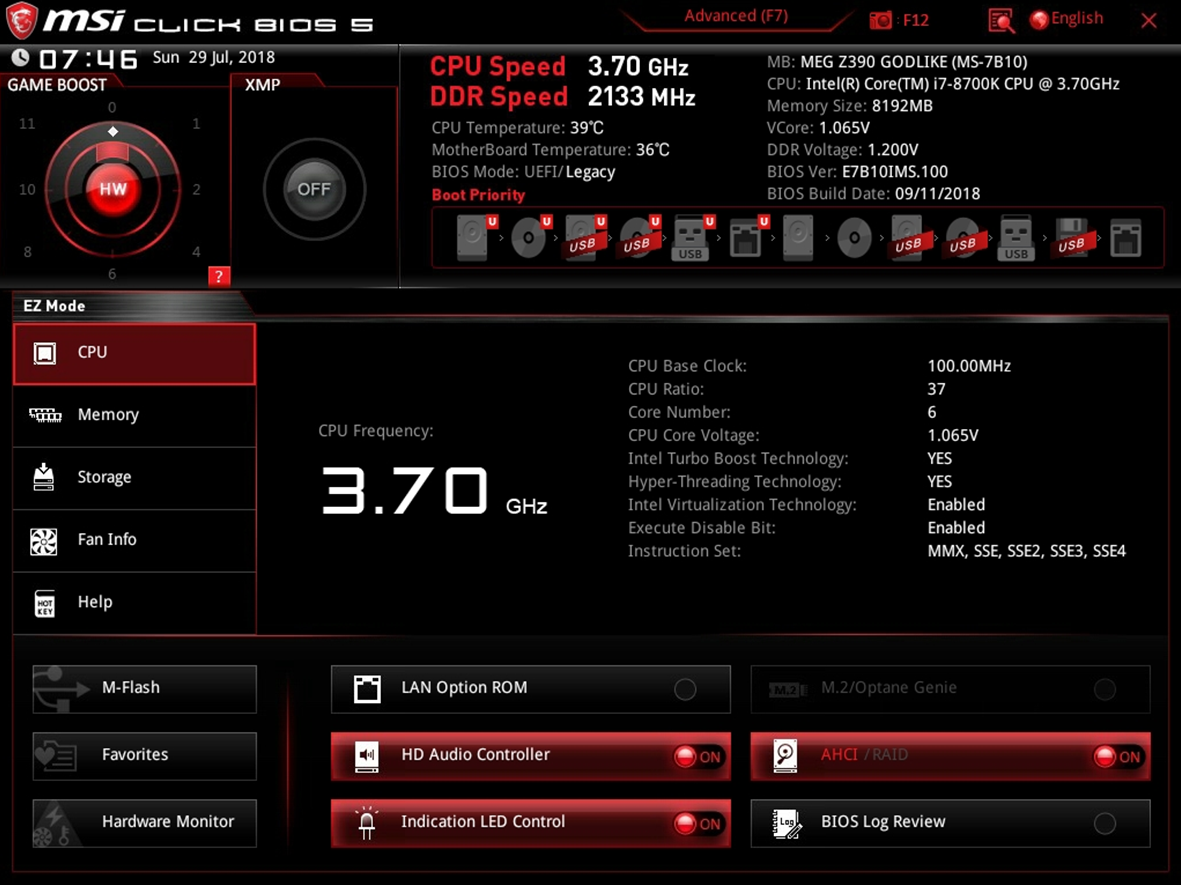The width and height of the screenshot is (1181, 885).
Task: Toggle the M.2/Optane Genie switch
Action: click(1105, 688)
